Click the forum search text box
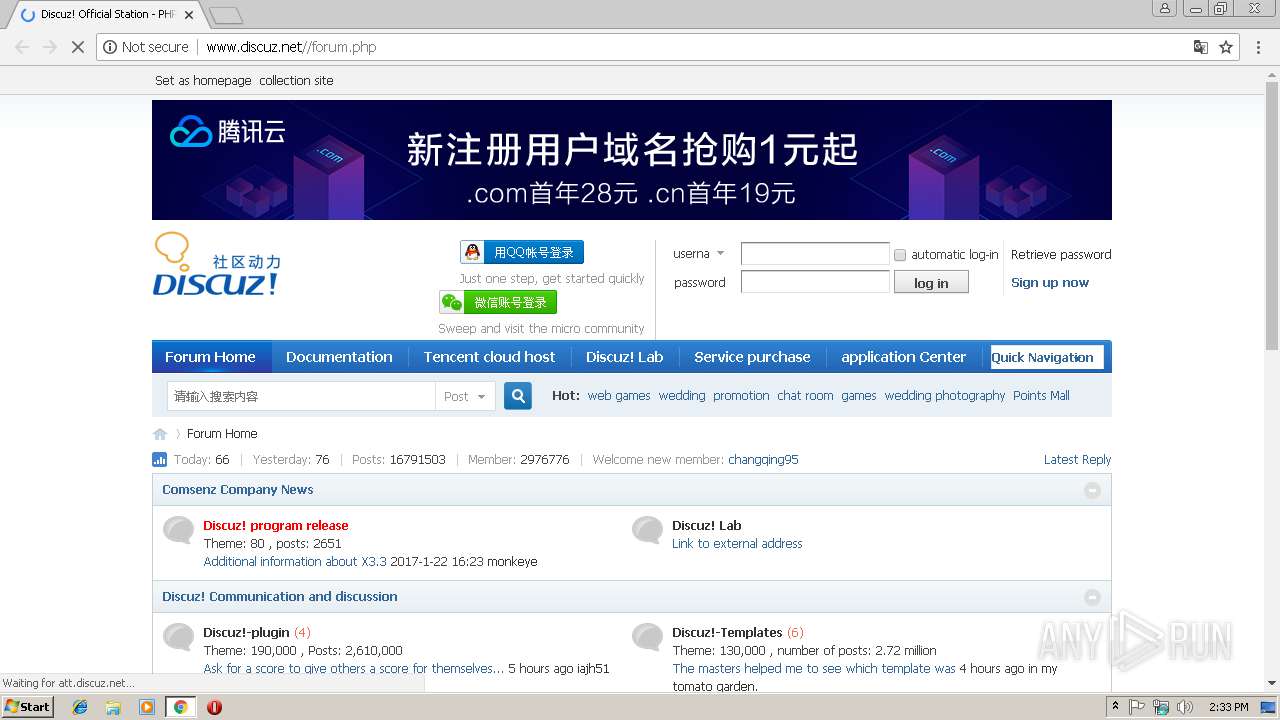Screen dimensions: 1280x720 click(301, 396)
